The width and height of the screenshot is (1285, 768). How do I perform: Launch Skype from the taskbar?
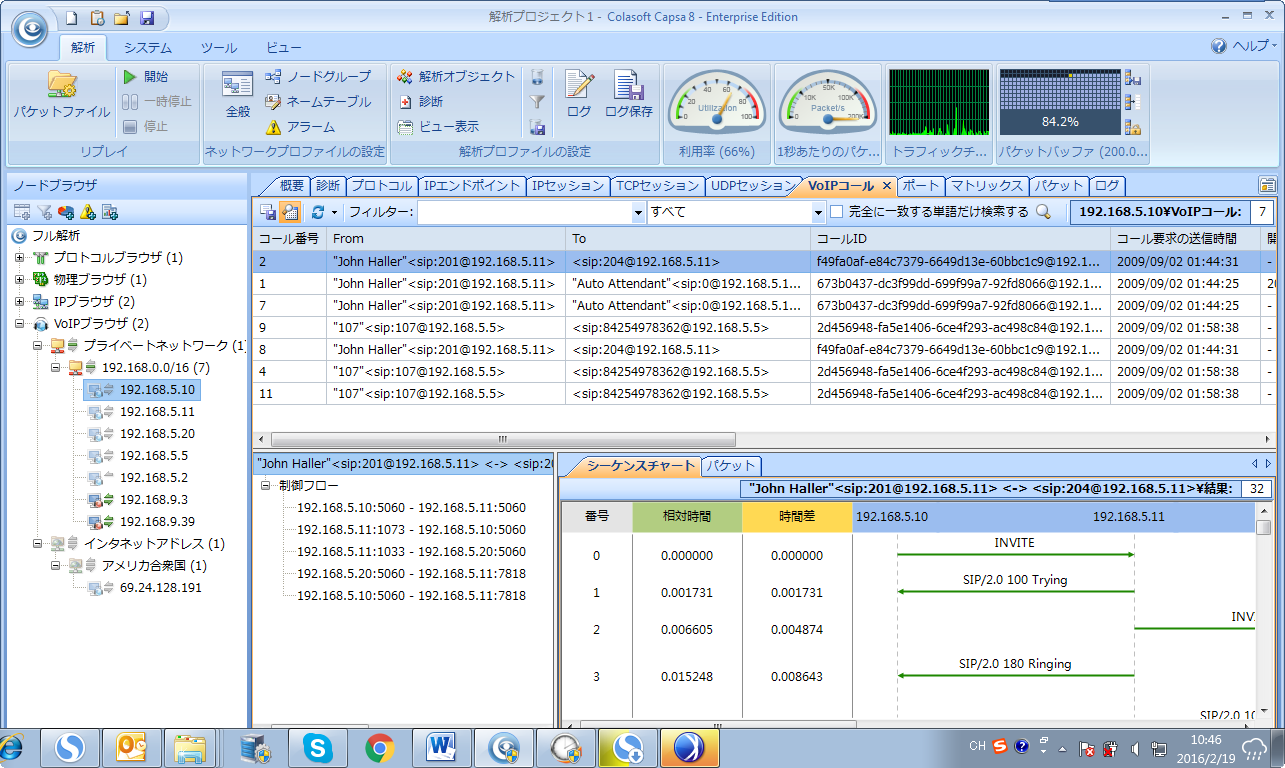pyautogui.click(x=318, y=747)
